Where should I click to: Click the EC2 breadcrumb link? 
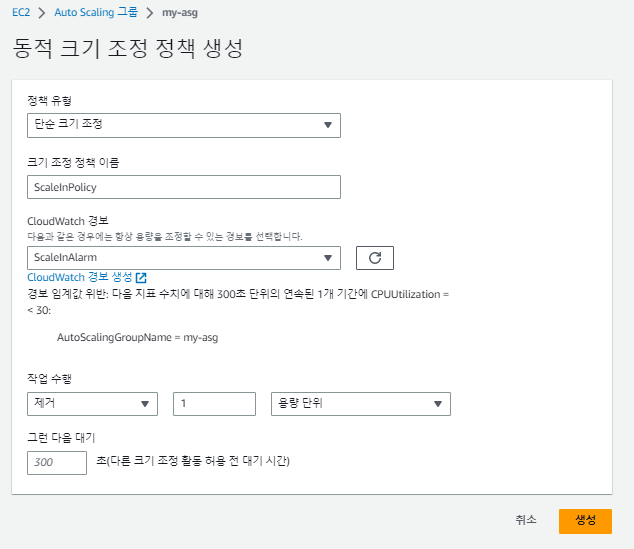(x=21, y=13)
